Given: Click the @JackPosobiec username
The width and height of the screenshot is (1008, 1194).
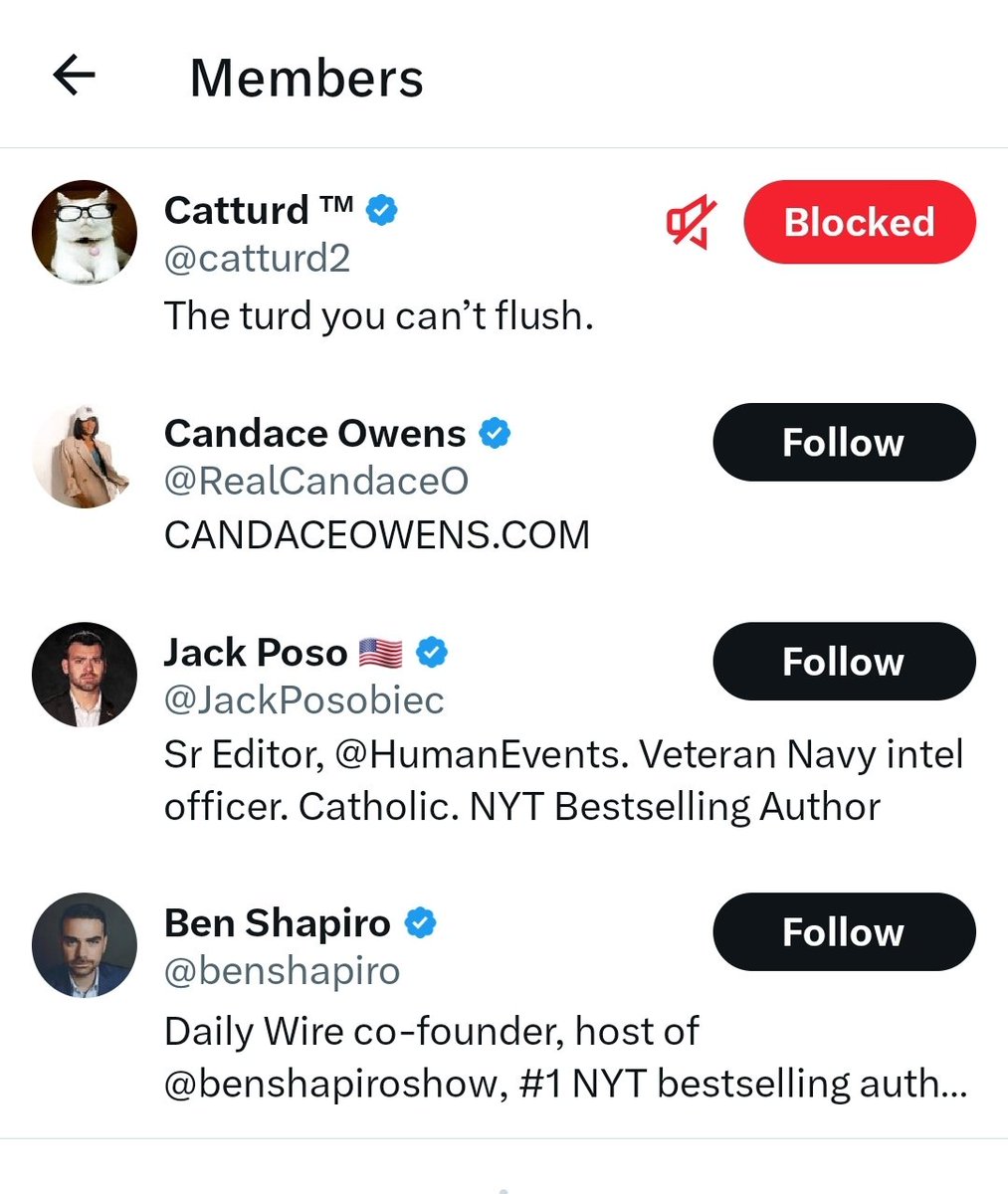Looking at the screenshot, I should click(x=303, y=700).
